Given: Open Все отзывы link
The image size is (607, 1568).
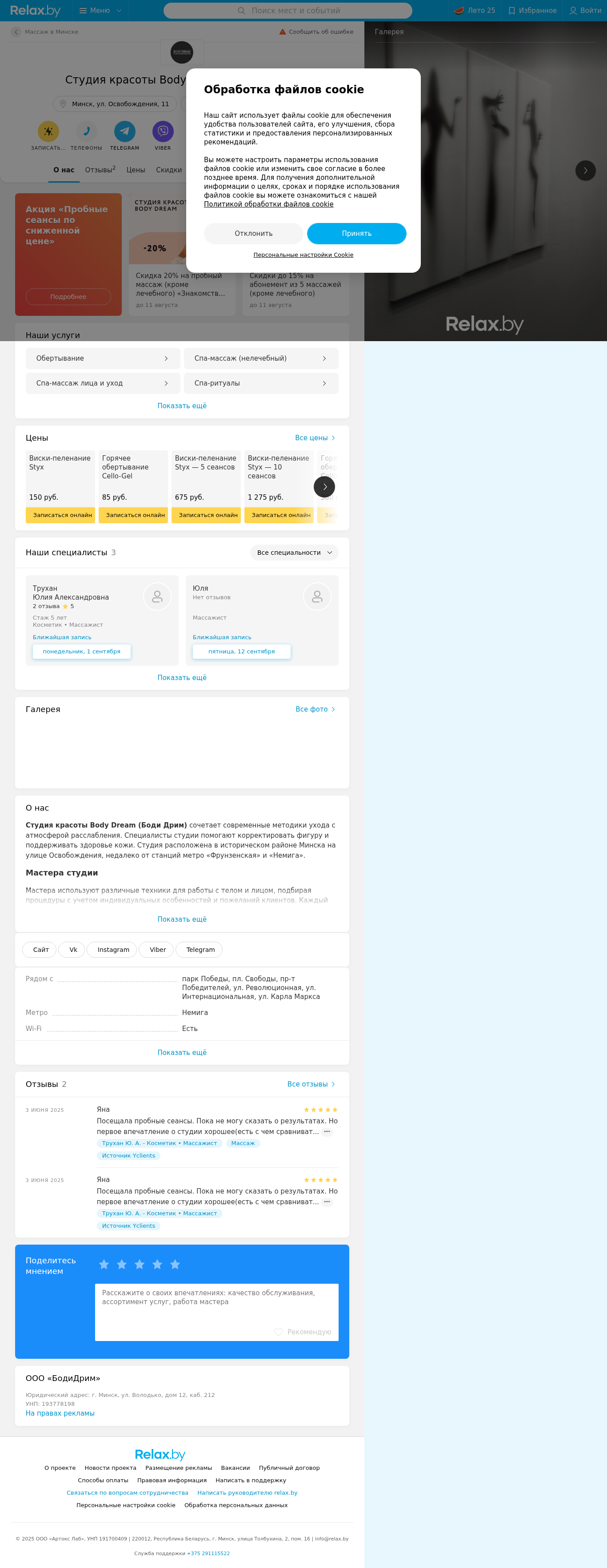Looking at the screenshot, I should click(x=311, y=1084).
